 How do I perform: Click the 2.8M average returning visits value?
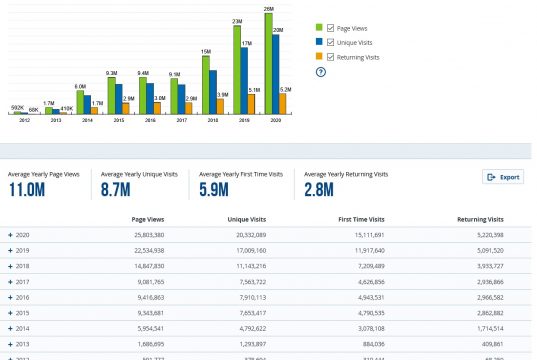point(319,190)
